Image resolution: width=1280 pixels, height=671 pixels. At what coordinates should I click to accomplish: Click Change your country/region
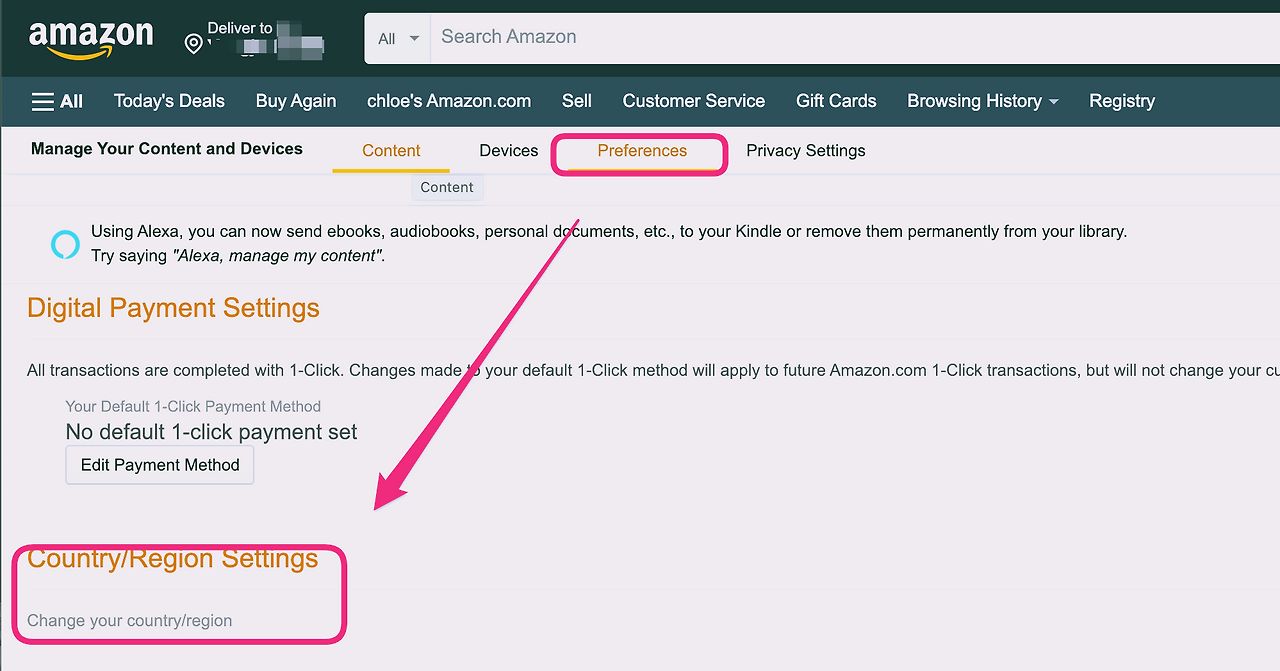coord(129,621)
